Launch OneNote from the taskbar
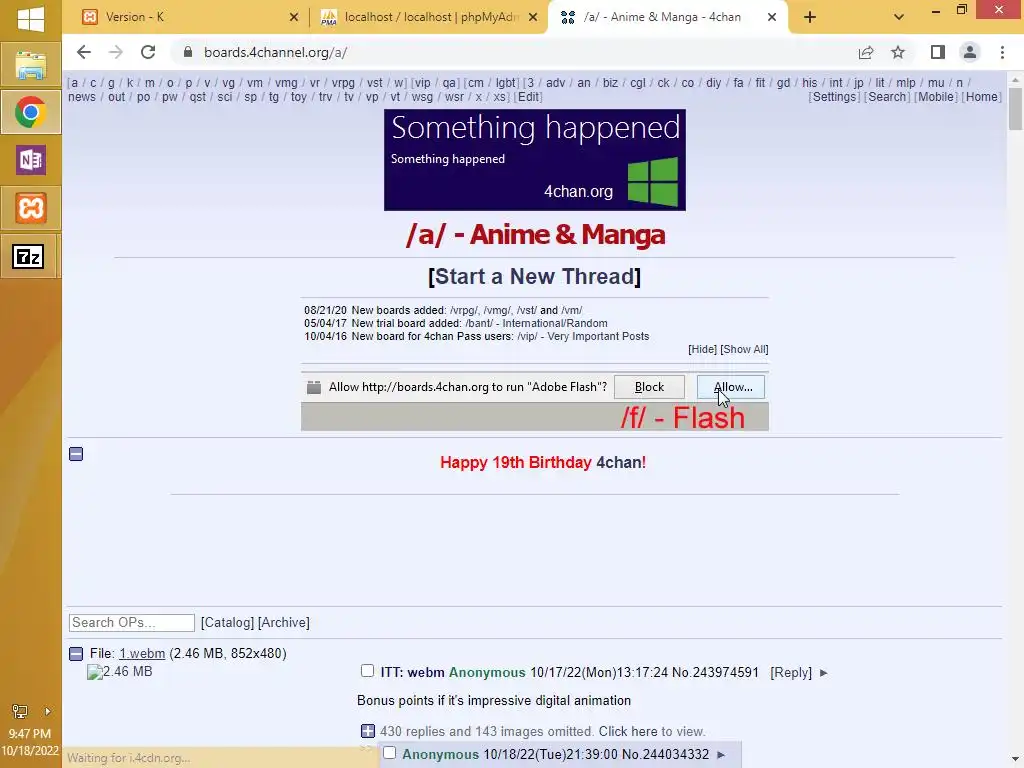 click(x=31, y=160)
